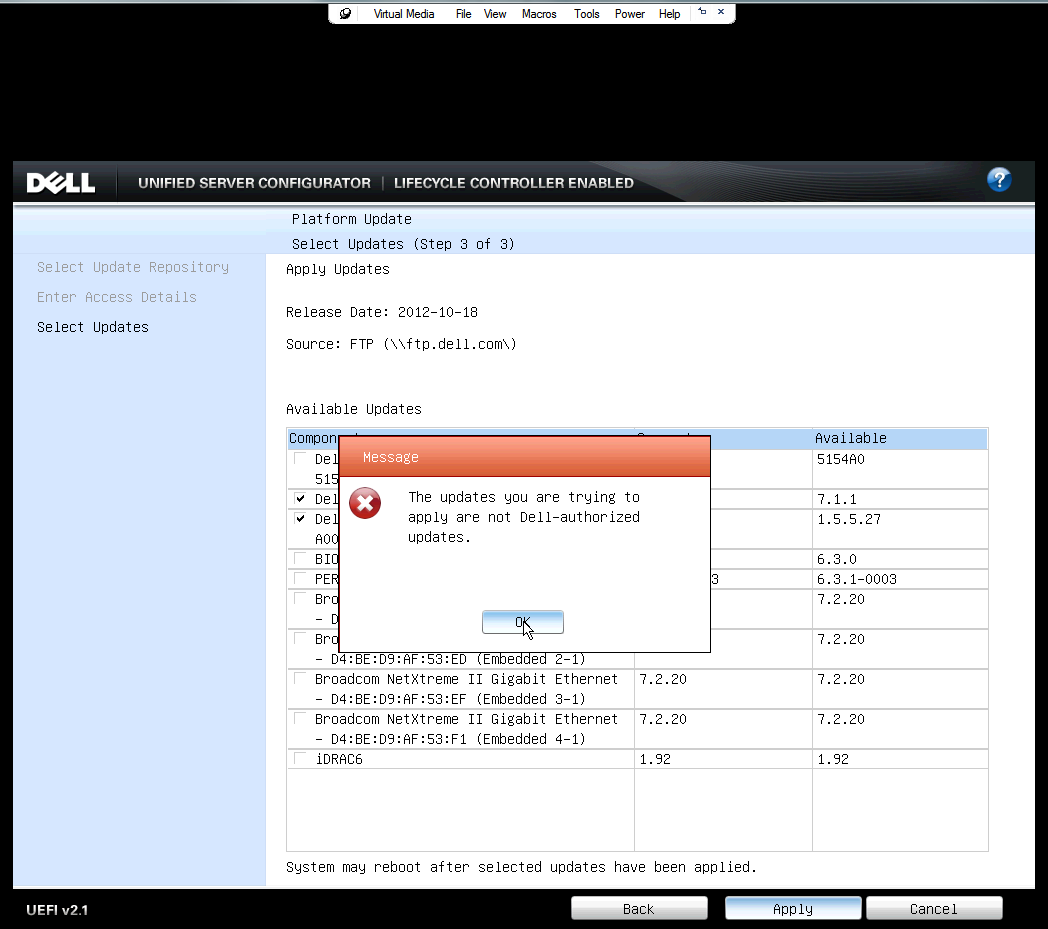Viewport: 1048px width, 929px height.
Task: Click the blue help question mark icon
Action: click(x=999, y=179)
